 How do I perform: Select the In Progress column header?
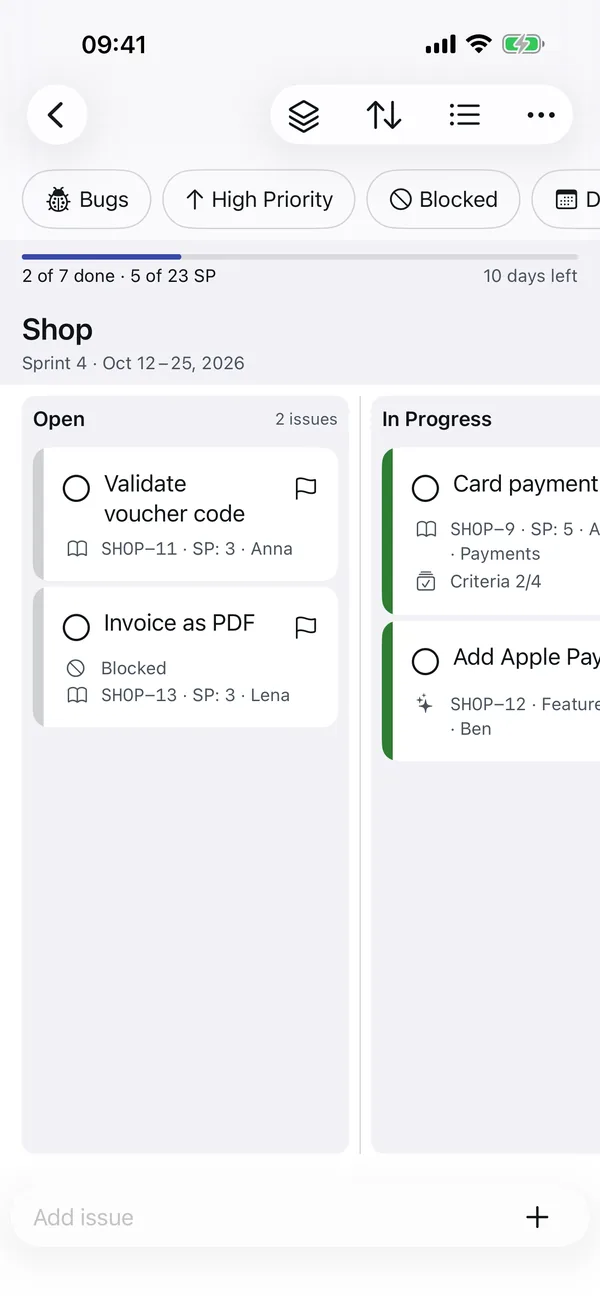pyautogui.click(x=437, y=419)
